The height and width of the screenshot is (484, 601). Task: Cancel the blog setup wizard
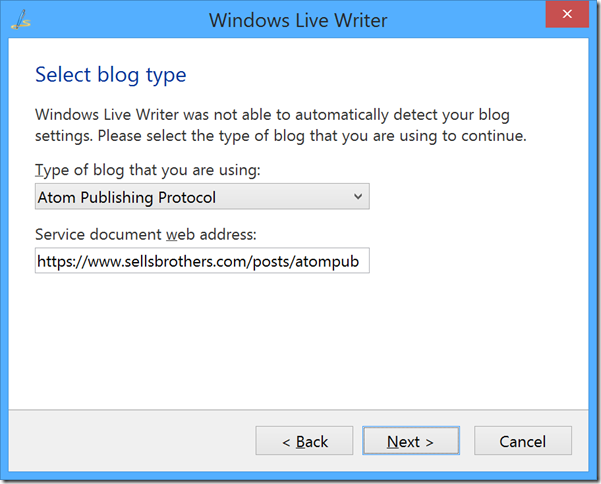pos(523,441)
